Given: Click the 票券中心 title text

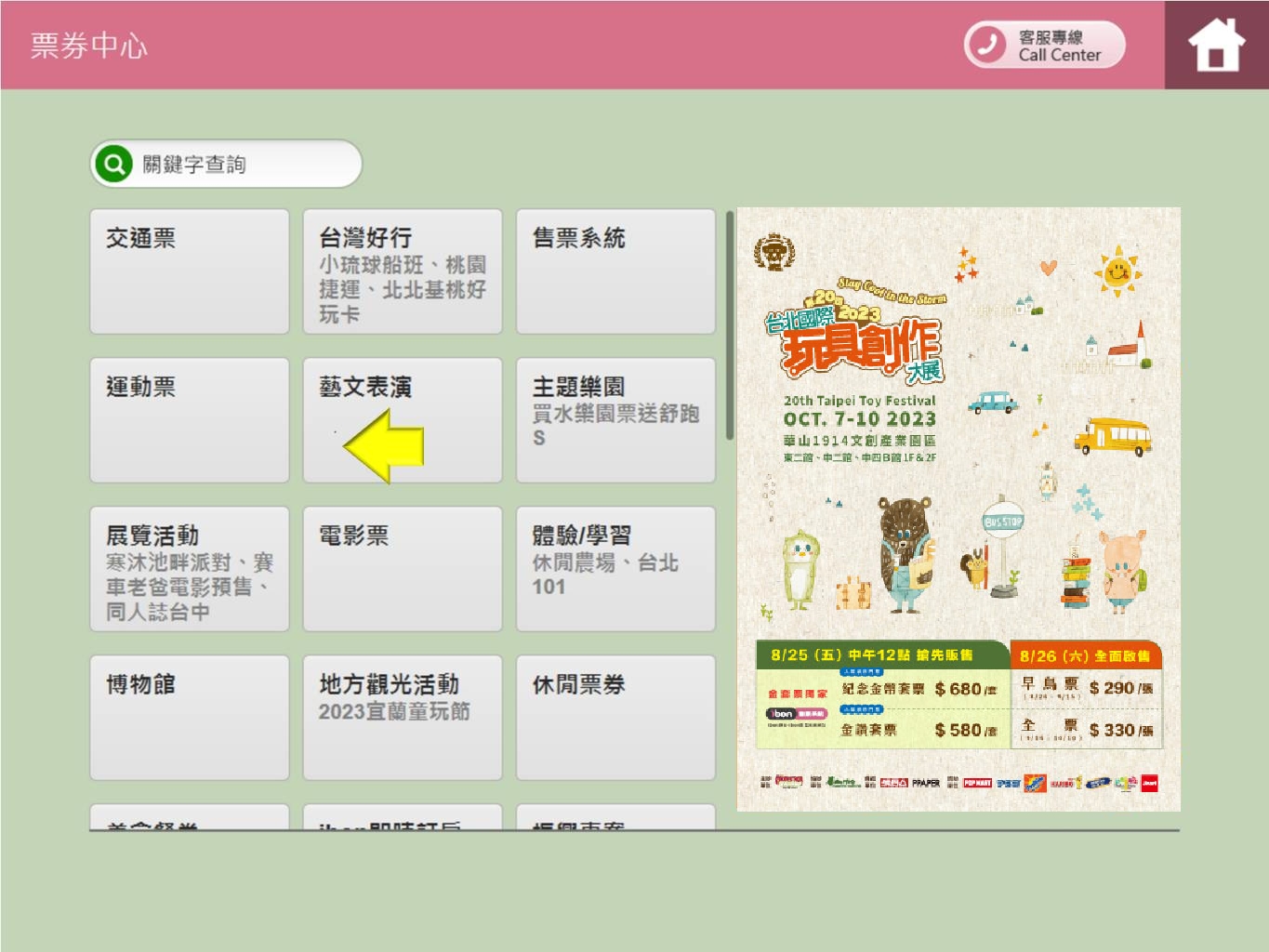Looking at the screenshot, I should pyautogui.click(x=89, y=46).
